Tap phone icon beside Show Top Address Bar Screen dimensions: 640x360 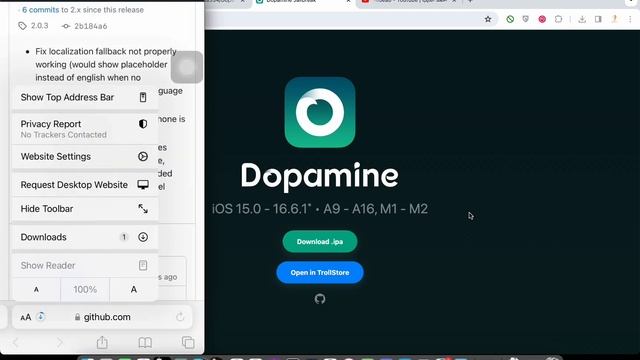(x=143, y=97)
